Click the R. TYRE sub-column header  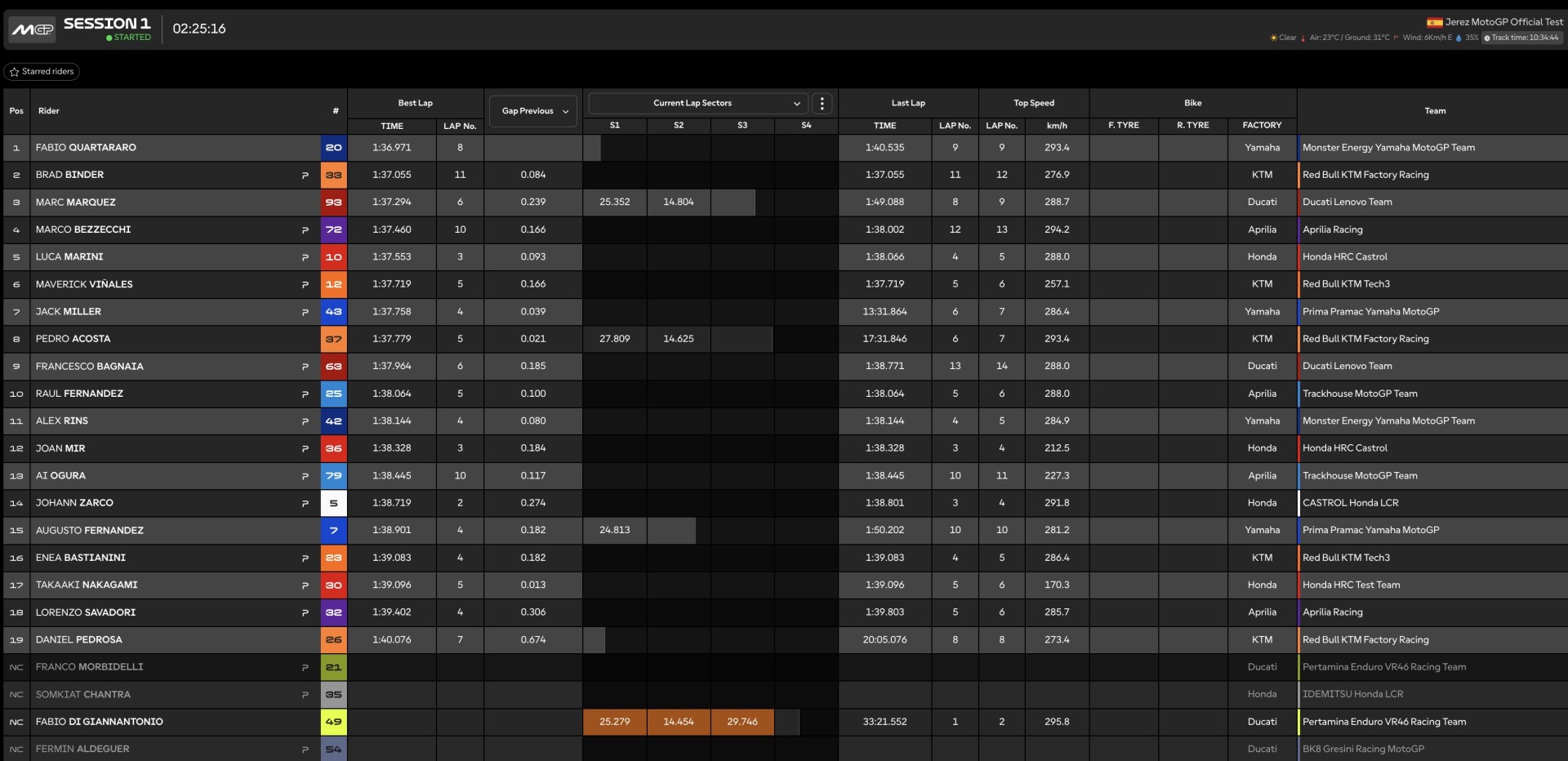click(1193, 126)
